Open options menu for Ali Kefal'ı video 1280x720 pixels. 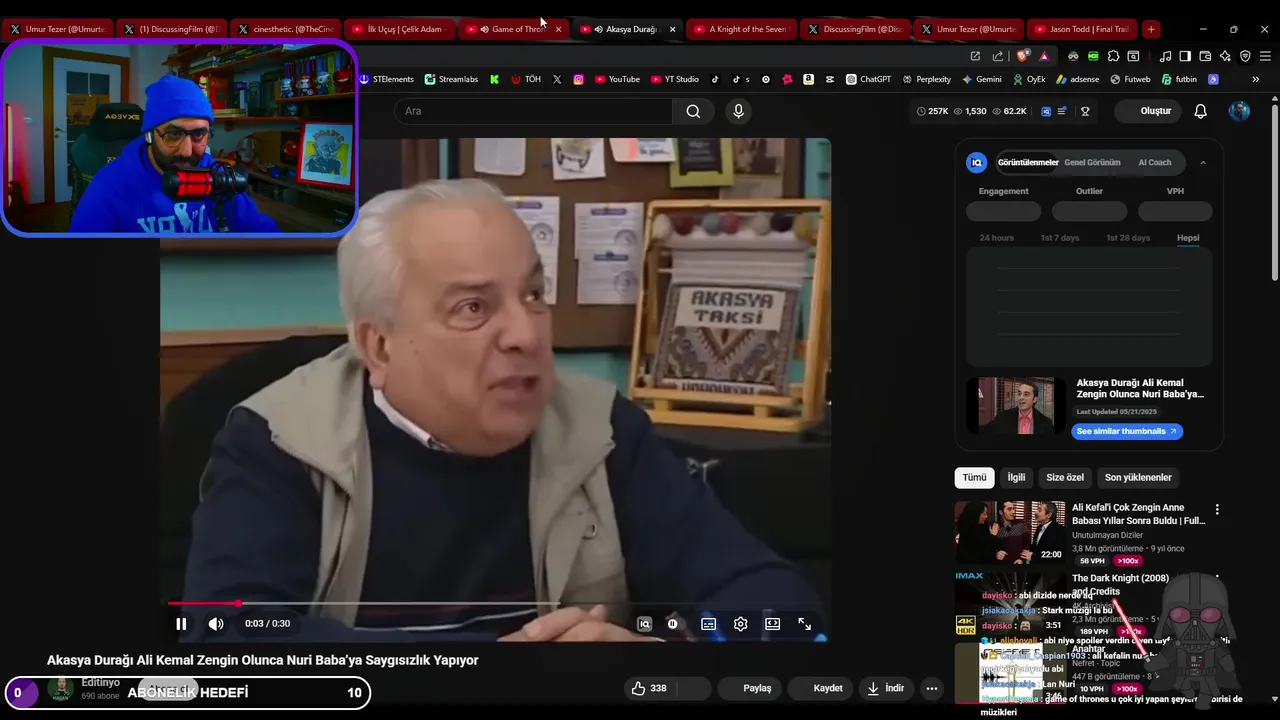coord(1217,510)
